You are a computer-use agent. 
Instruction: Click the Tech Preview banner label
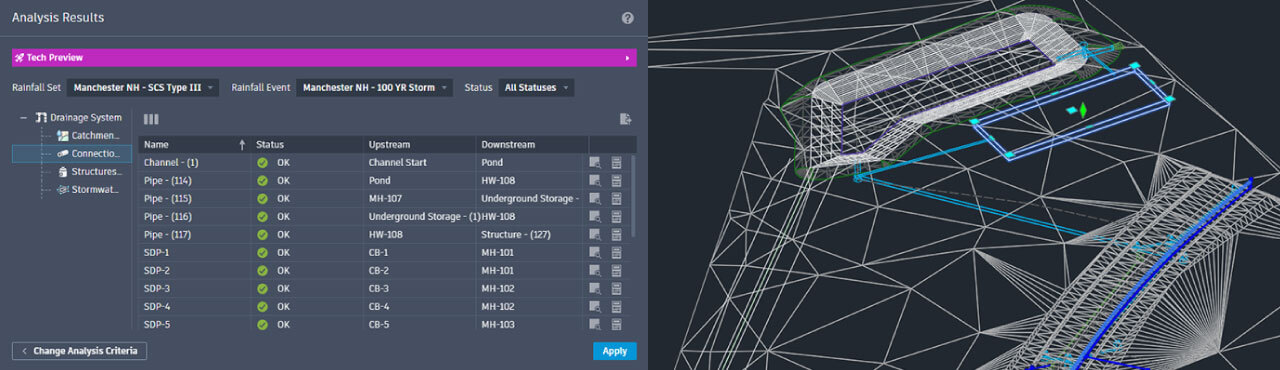coord(55,58)
